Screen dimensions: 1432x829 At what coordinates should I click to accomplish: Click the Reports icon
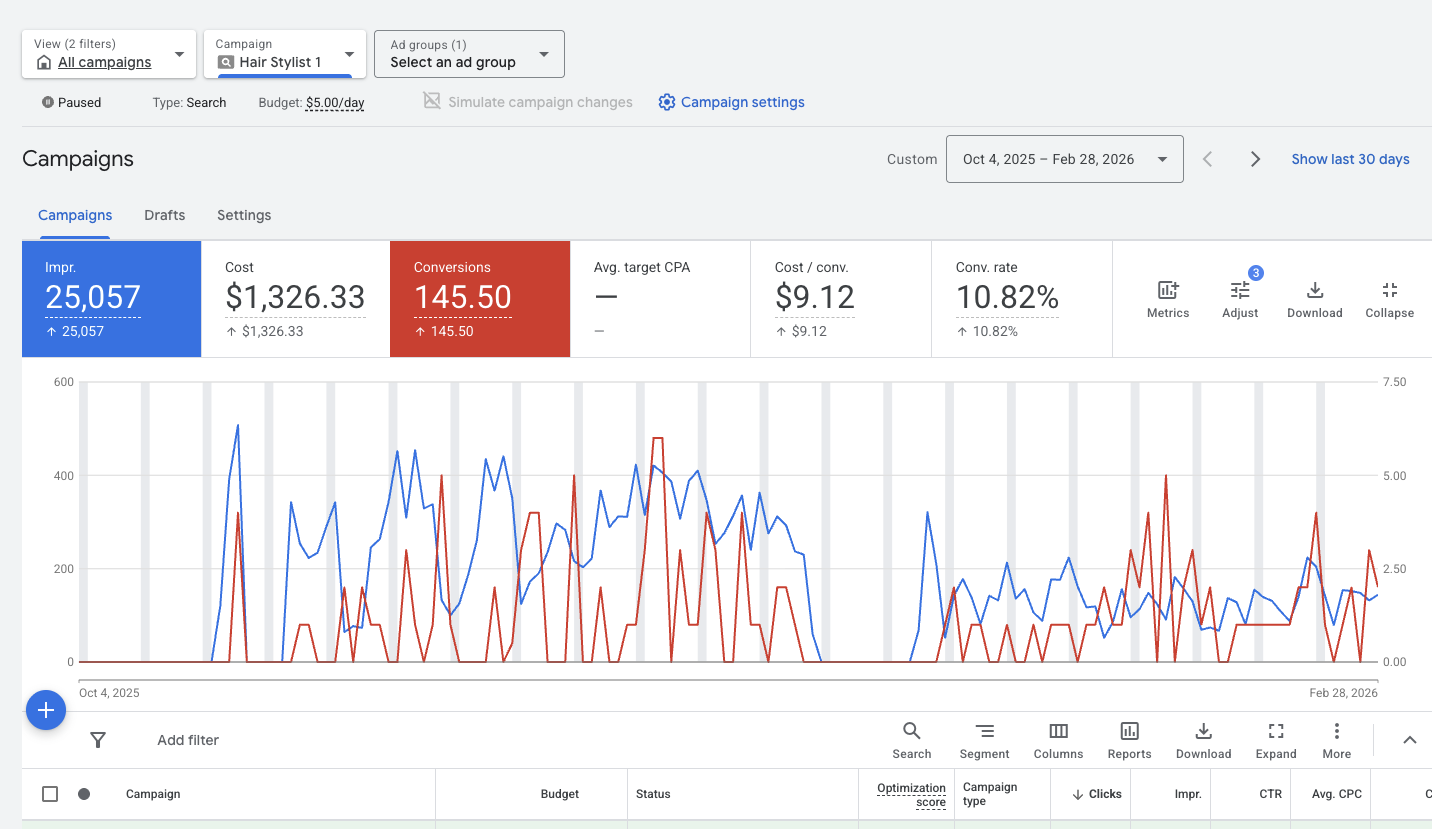(1128, 740)
